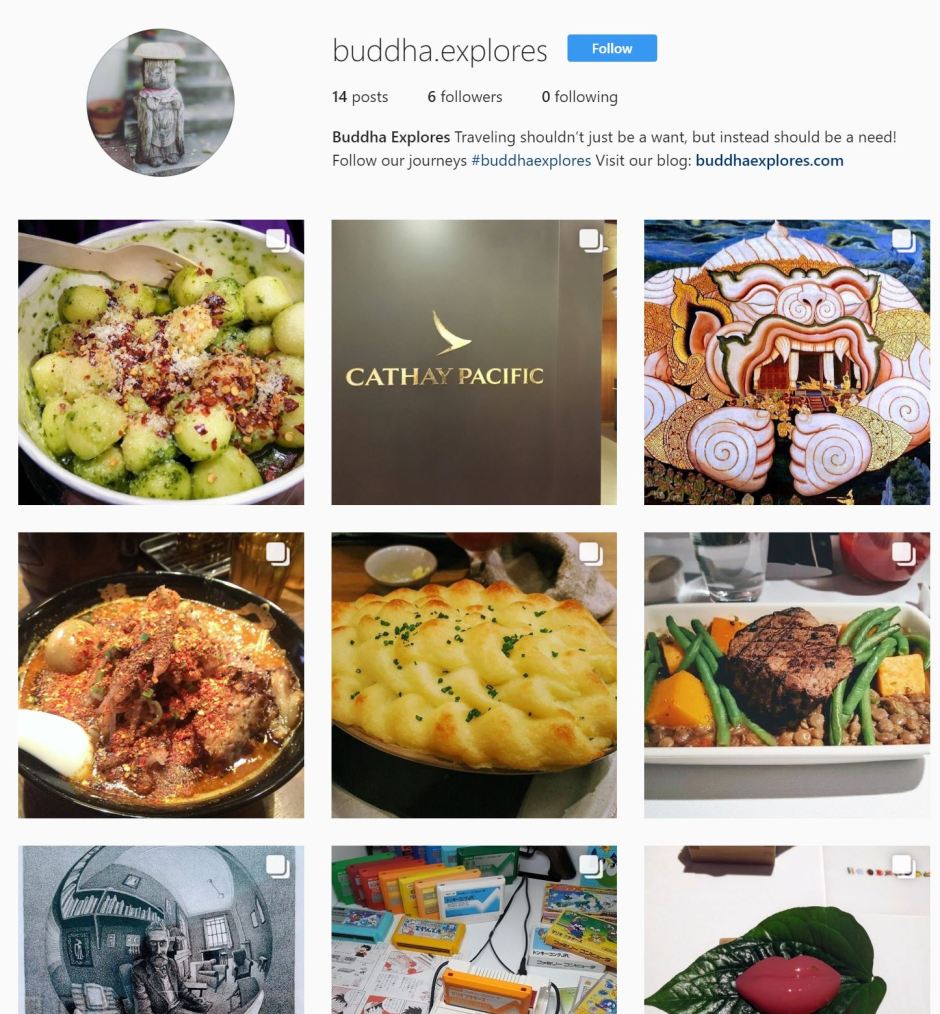Click the multi-photo icon on Escher drawing post

tap(278, 867)
